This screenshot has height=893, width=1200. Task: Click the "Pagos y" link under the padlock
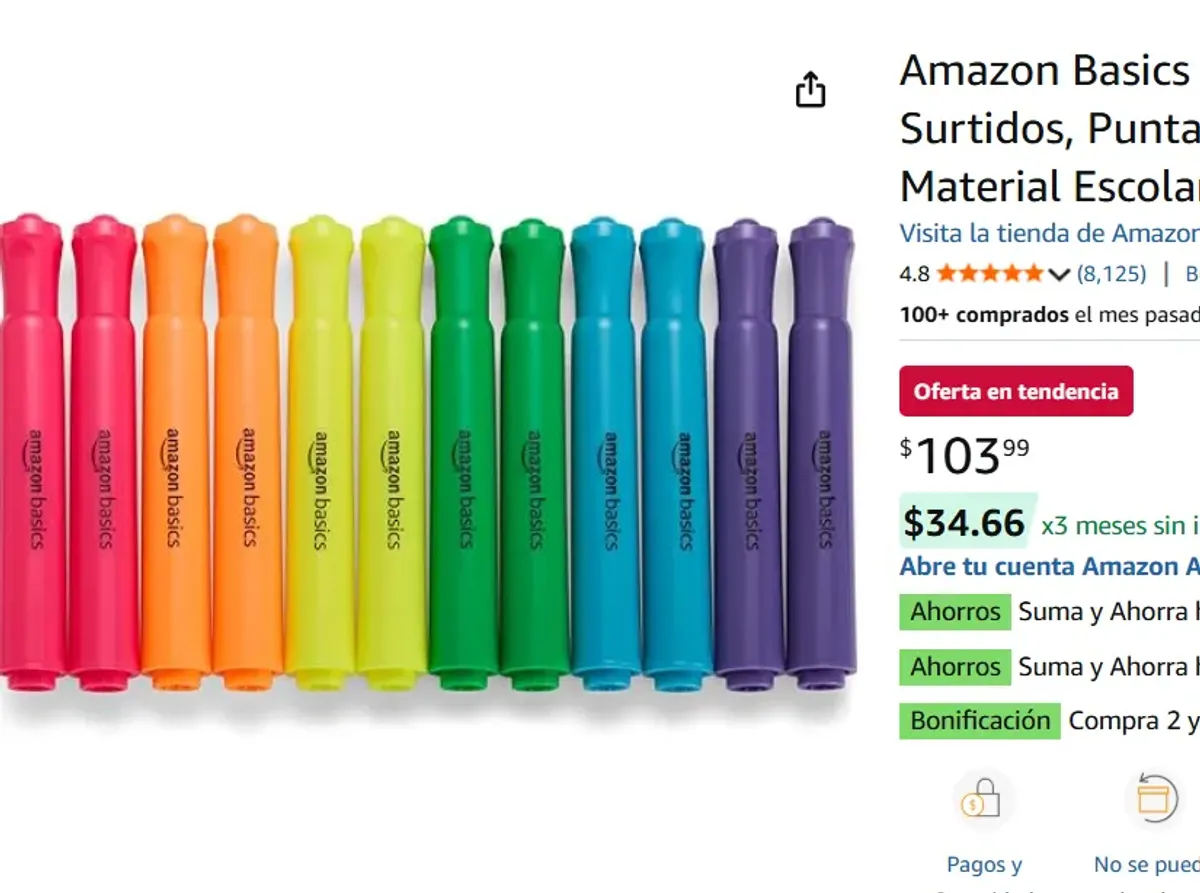pos(984,865)
